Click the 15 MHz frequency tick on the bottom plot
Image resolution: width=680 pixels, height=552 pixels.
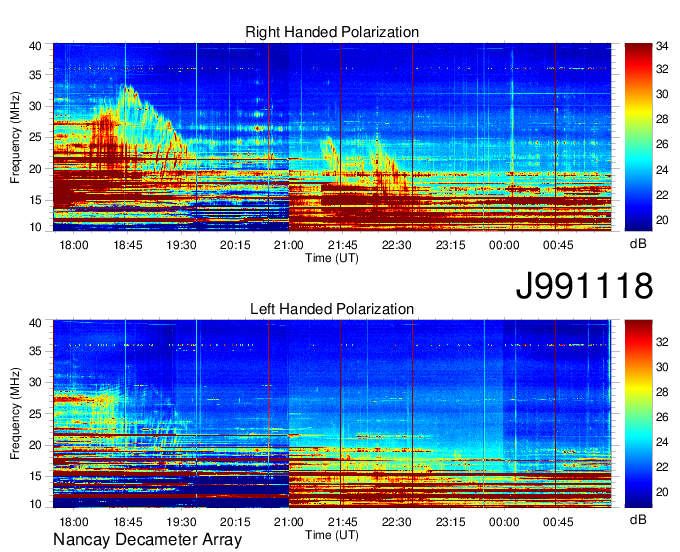(x=36, y=477)
